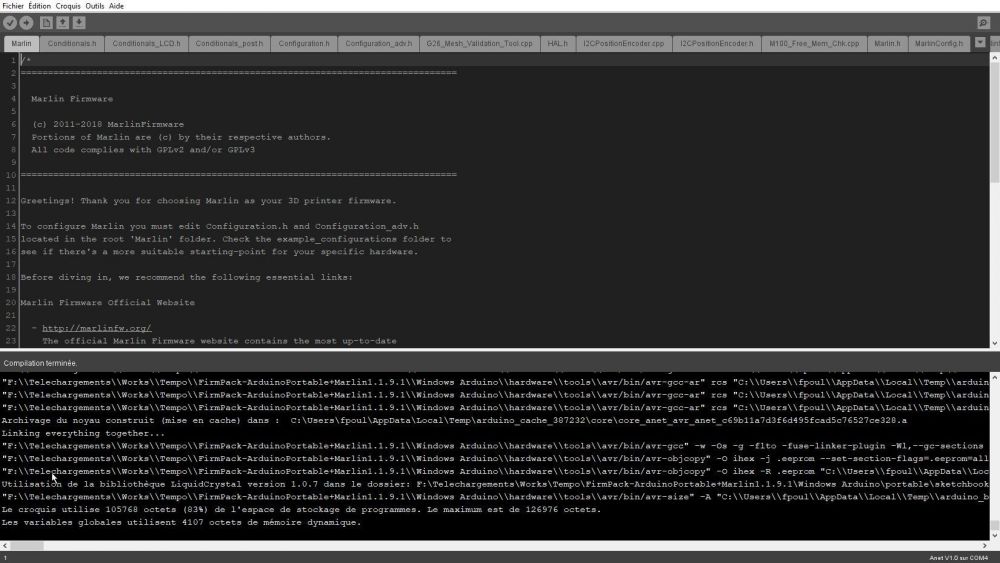Switch to the Configuration.h tab
This screenshot has width=1000, height=563.
(x=304, y=43)
